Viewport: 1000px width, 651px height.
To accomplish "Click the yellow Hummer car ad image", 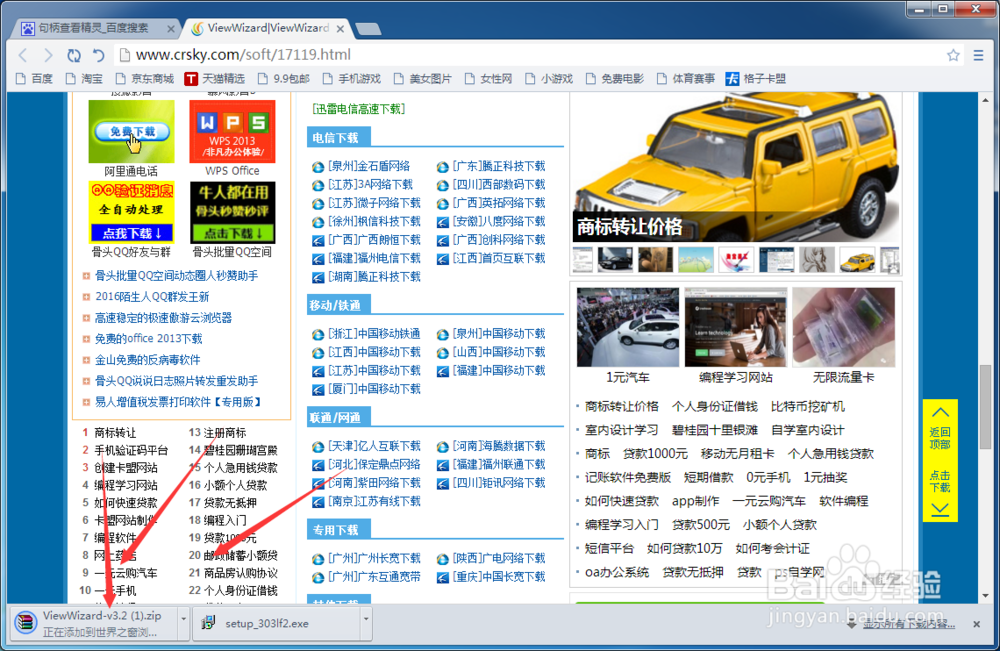I will tap(736, 167).
